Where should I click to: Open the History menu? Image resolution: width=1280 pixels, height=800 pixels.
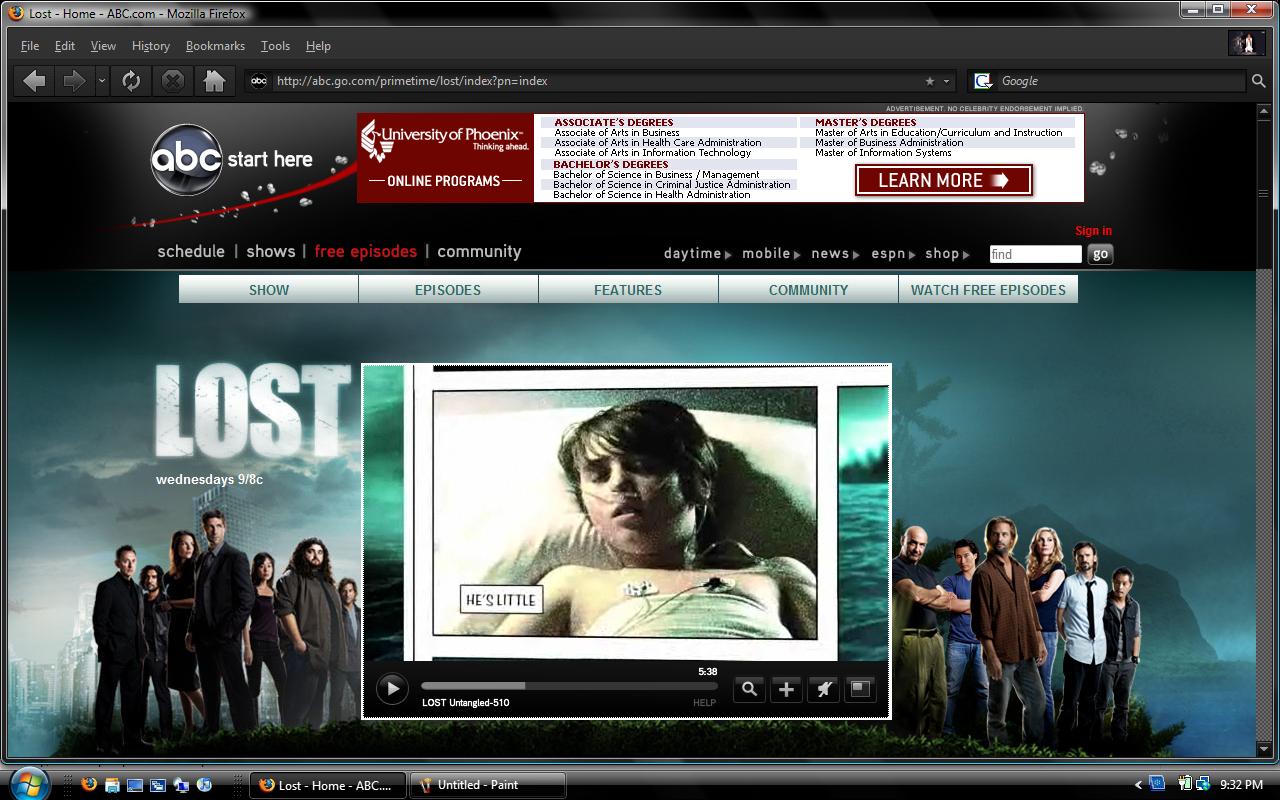coord(151,46)
